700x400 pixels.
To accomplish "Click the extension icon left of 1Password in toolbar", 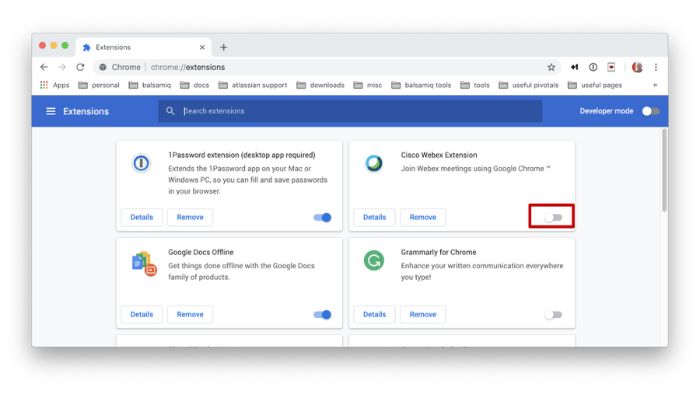I will (575, 67).
